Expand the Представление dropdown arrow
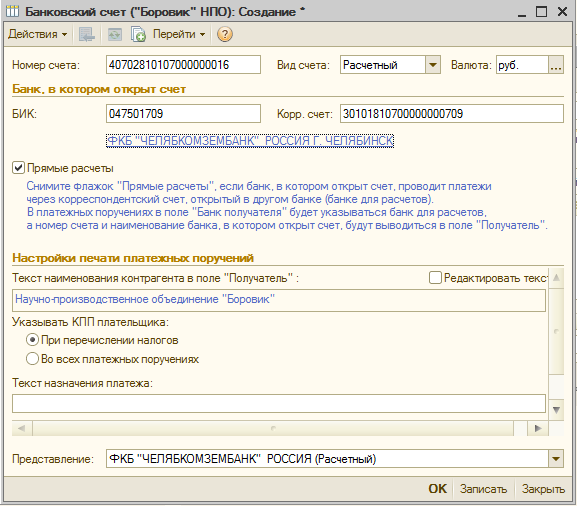Image resolution: width=577 pixels, height=506 pixels. (556, 459)
